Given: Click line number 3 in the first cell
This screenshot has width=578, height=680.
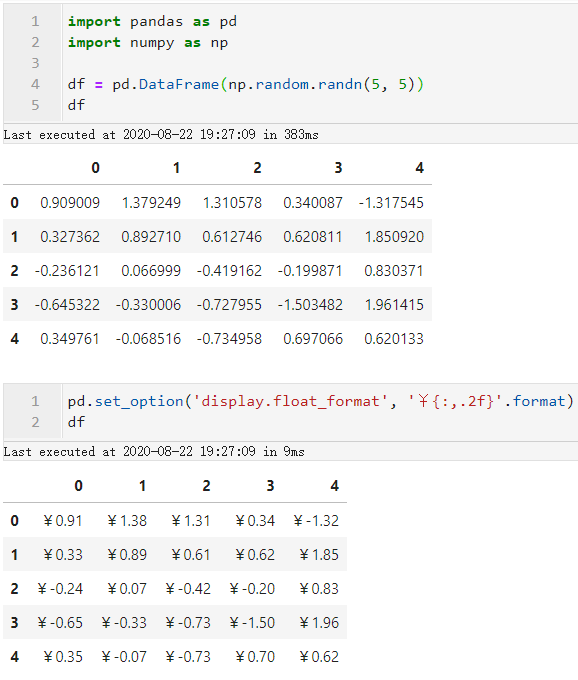Looking at the screenshot, I should point(35,63).
